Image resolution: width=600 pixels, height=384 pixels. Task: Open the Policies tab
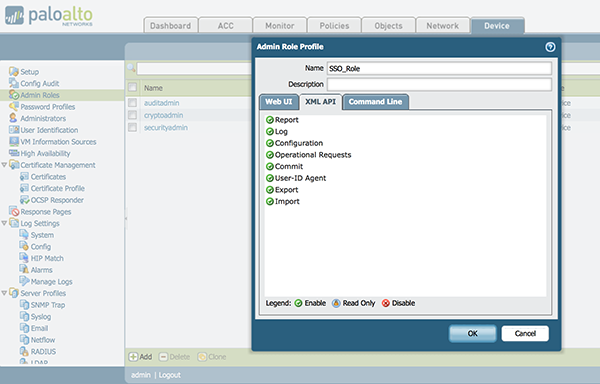click(334, 26)
